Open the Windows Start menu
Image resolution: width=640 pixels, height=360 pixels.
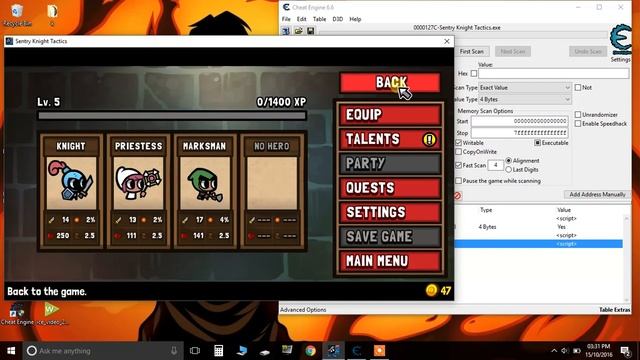click(x=11, y=351)
